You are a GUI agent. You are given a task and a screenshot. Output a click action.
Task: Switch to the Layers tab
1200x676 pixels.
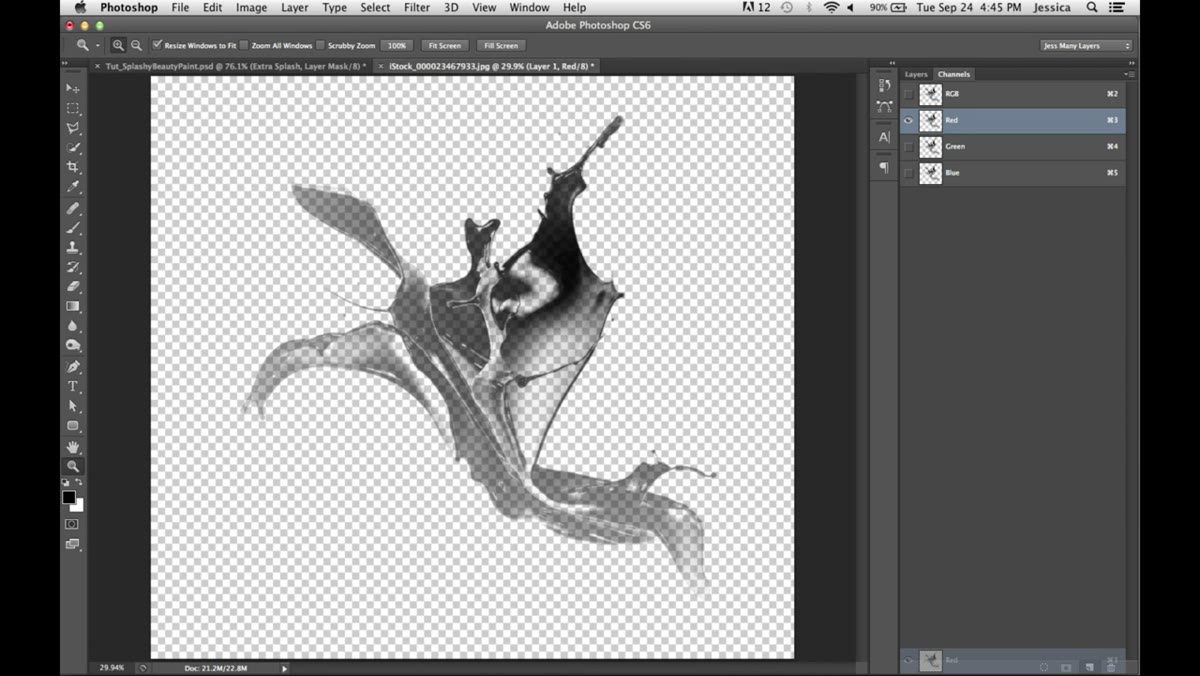tap(916, 74)
